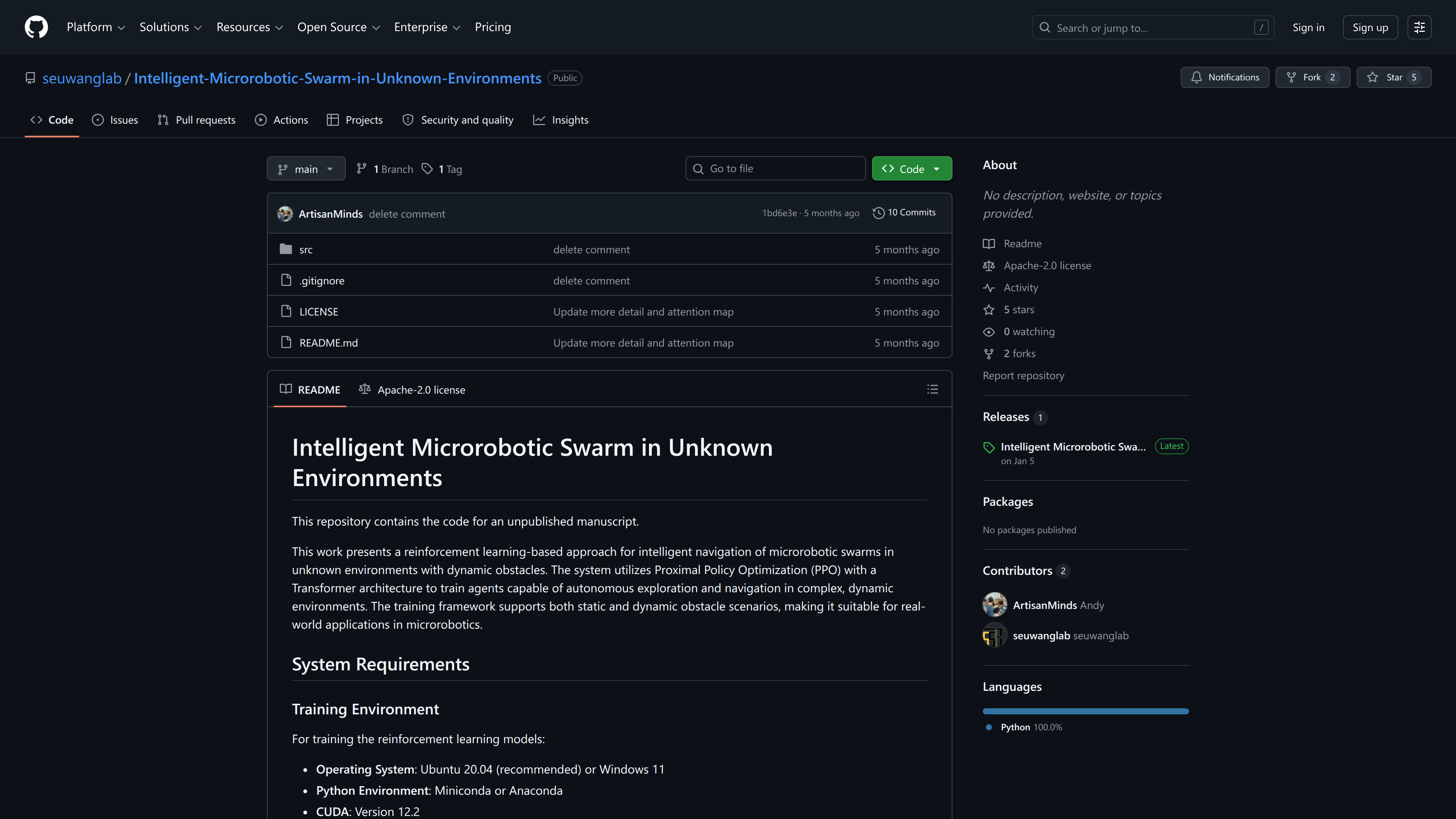Viewport: 1456px width, 819px height.
Task: Click the Sign up button
Action: click(x=1370, y=27)
